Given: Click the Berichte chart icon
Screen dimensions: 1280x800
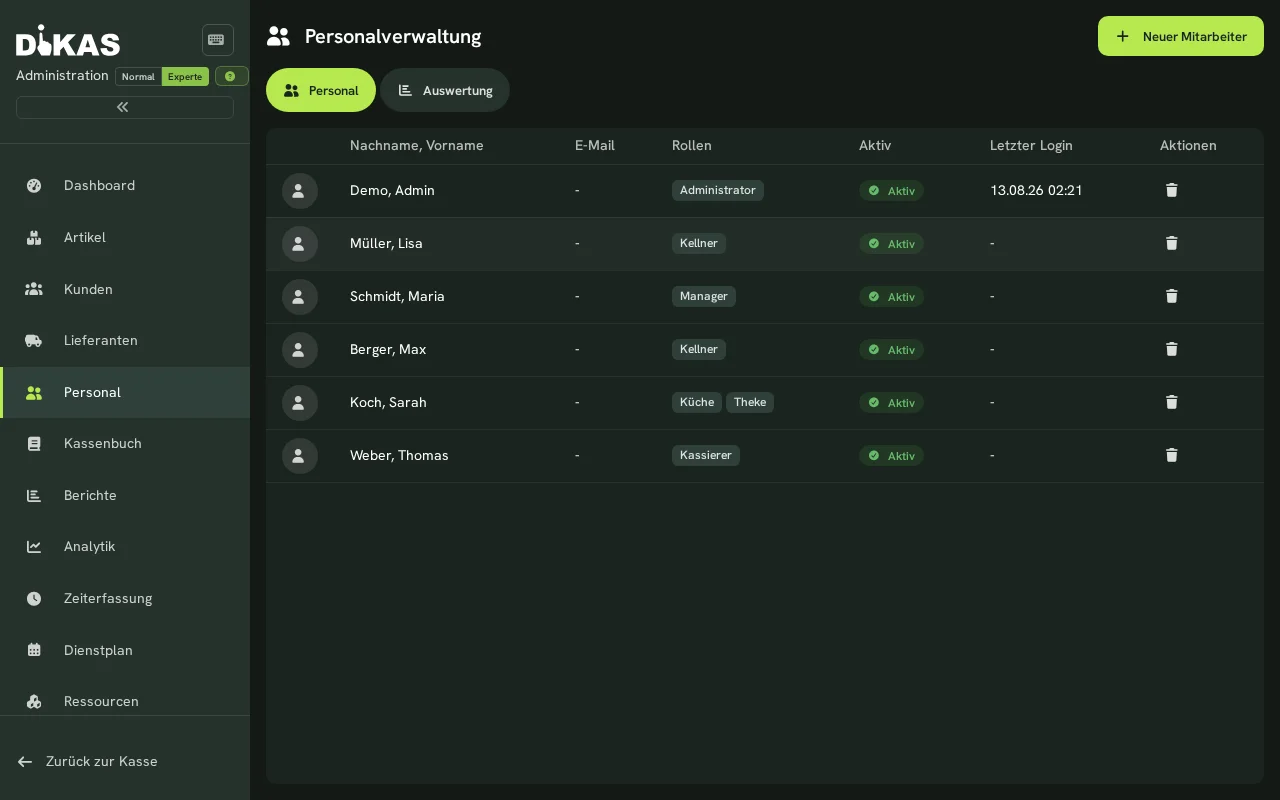Looking at the screenshot, I should click(34, 495).
